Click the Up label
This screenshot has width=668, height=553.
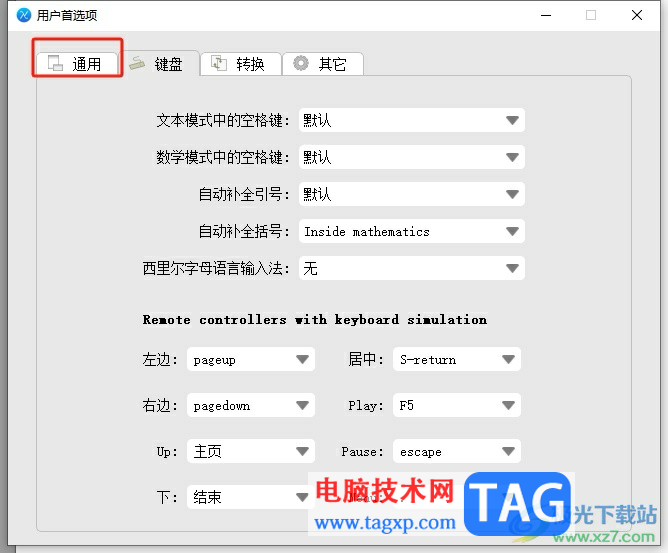(x=167, y=451)
